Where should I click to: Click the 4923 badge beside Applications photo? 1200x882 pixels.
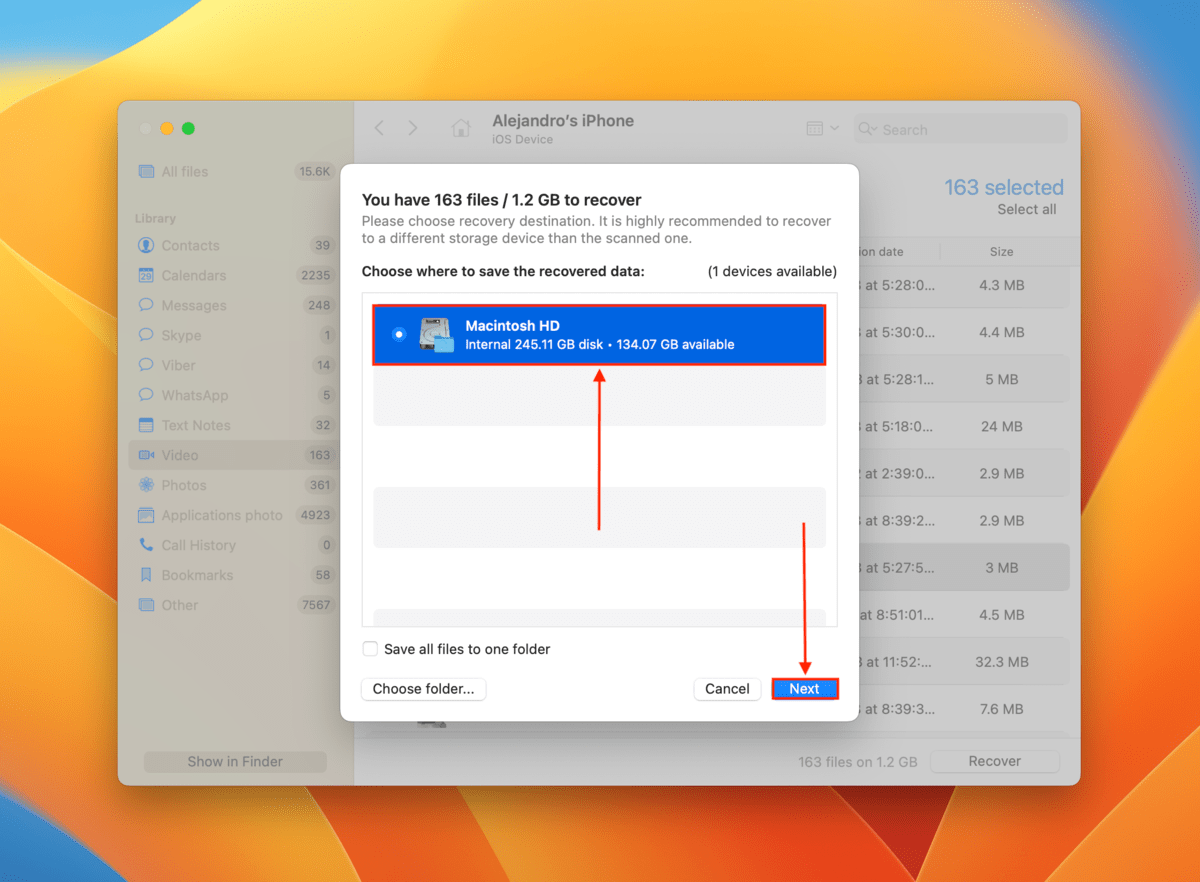[314, 515]
